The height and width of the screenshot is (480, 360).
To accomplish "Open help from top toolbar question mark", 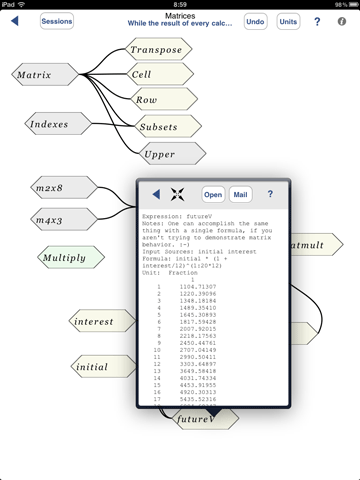I will click(x=317, y=22).
